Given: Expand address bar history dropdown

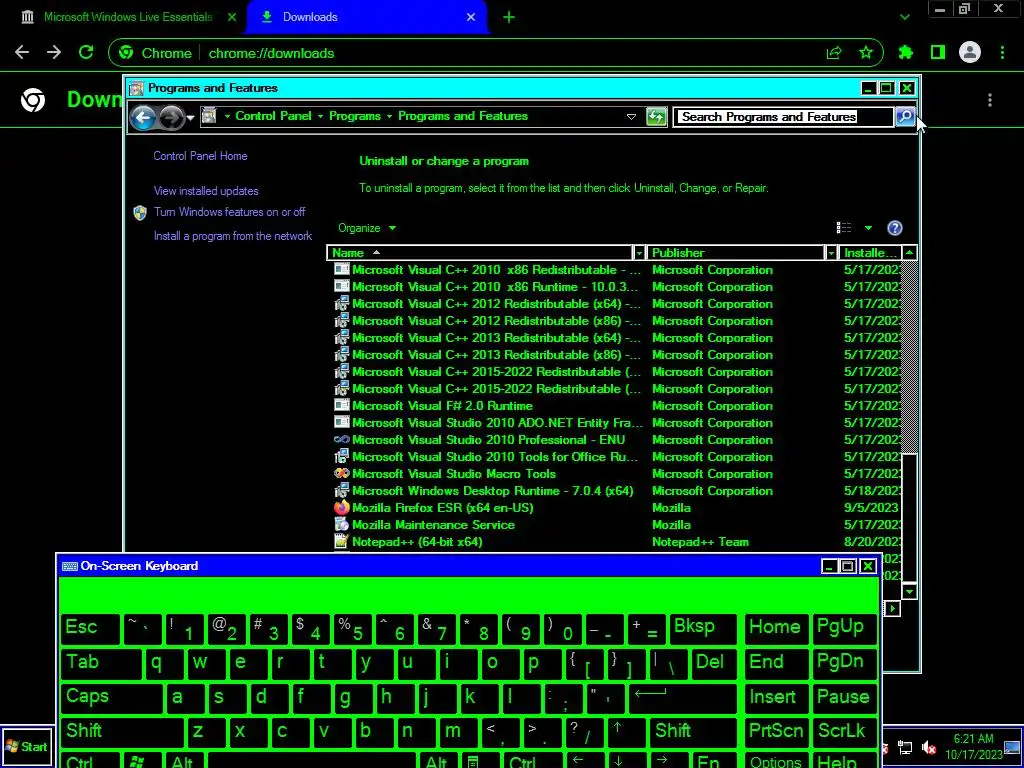Looking at the screenshot, I should 631,116.
